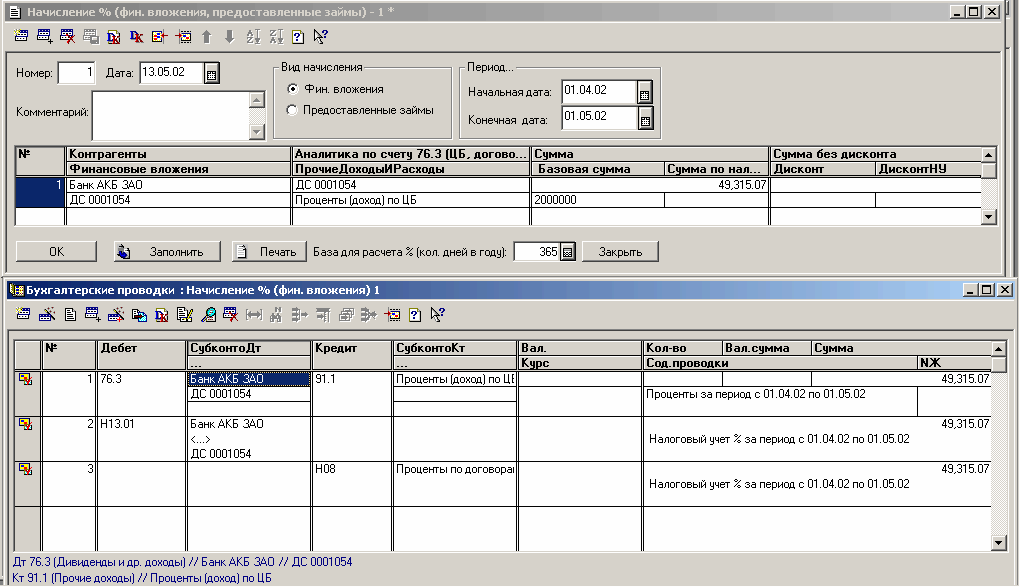Click the add posting plus icon in postings toolbar
The image size is (1020, 587).
(x=92, y=315)
